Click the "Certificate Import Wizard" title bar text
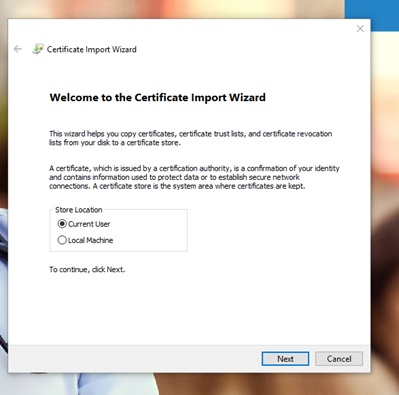The width and height of the screenshot is (399, 395). point(92,49)
